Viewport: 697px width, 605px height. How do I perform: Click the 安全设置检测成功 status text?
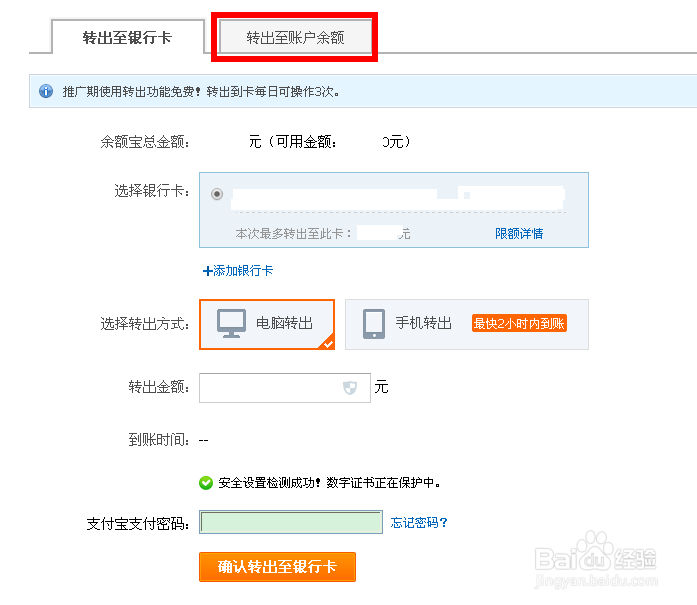[x=329, y=482]
